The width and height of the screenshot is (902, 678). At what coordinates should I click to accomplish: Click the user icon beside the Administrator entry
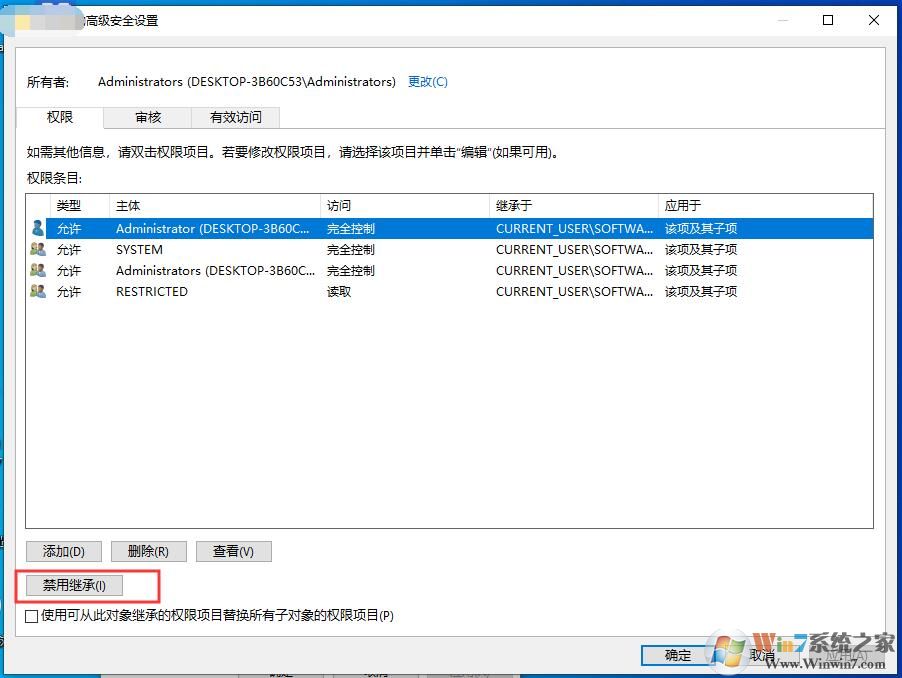click(x=38, y=228)
